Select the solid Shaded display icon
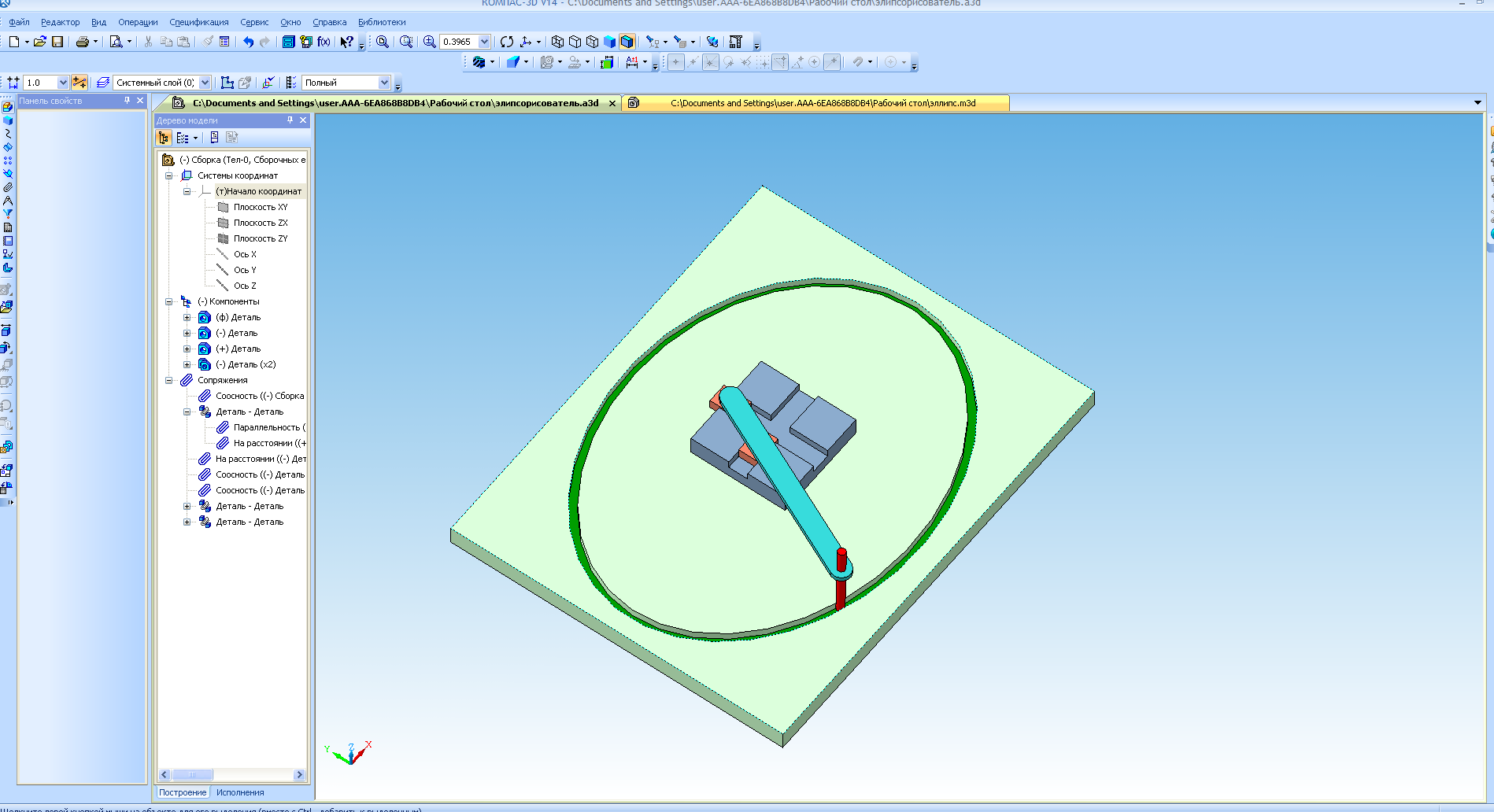1494x812 pixels. [609, 42]
